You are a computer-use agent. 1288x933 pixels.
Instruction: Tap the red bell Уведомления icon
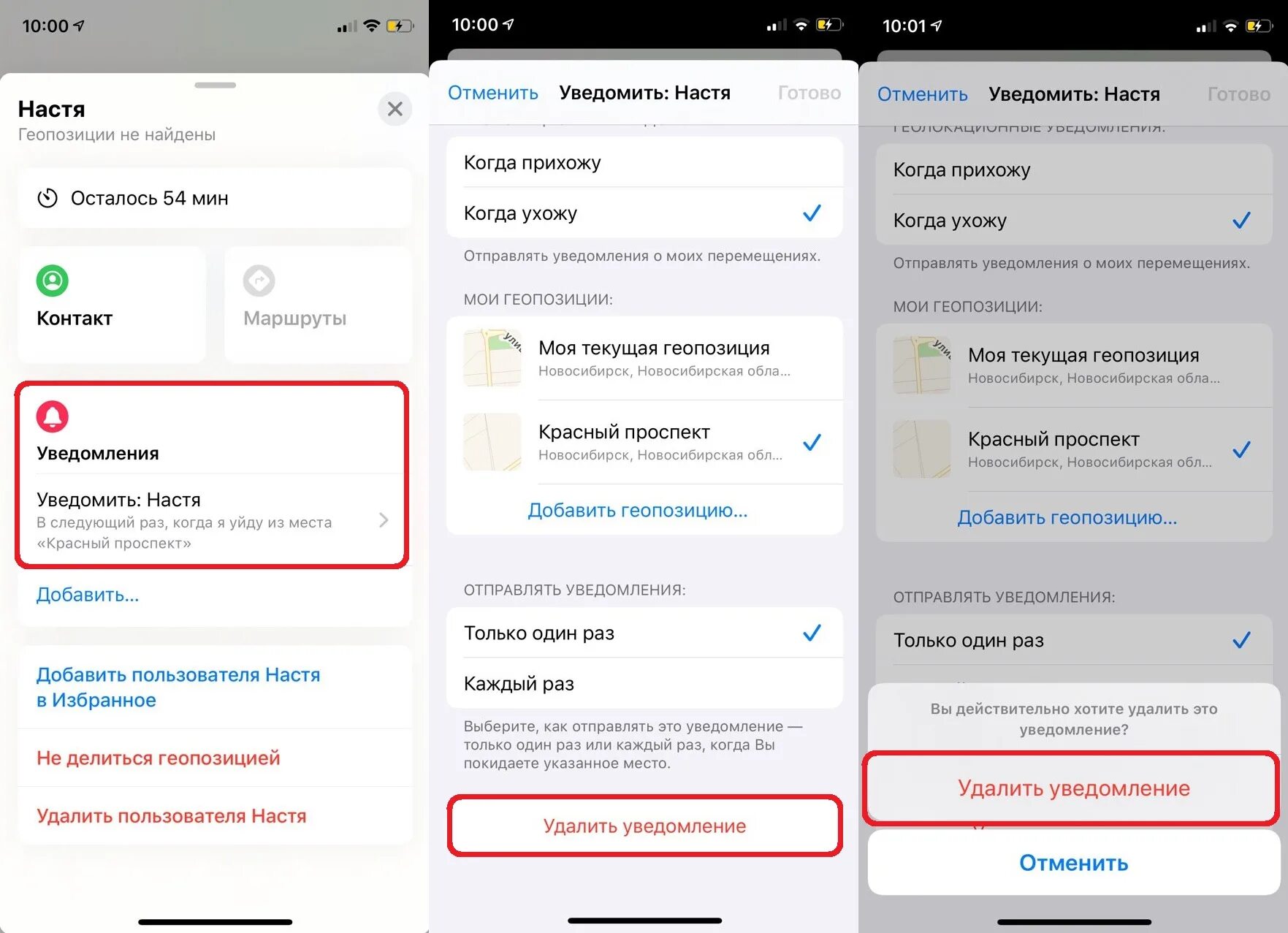[x=53, y=416]
